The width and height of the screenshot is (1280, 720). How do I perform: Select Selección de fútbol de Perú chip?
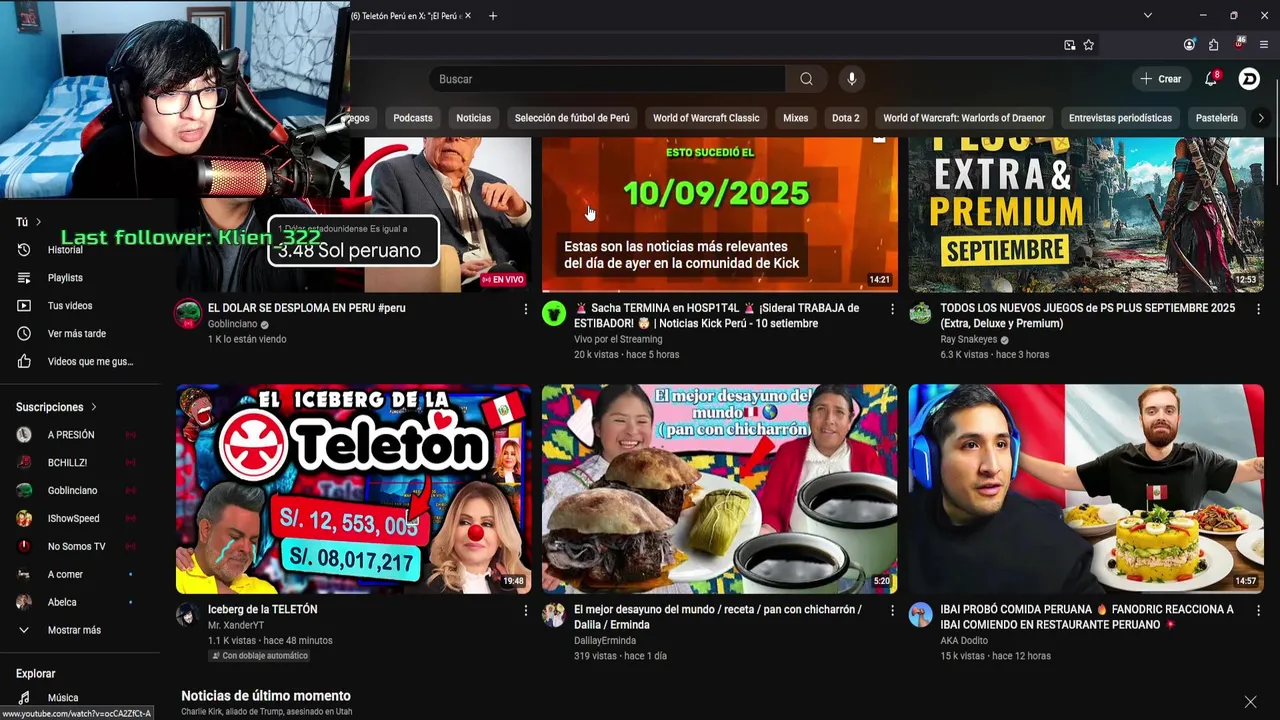(572, 118)
